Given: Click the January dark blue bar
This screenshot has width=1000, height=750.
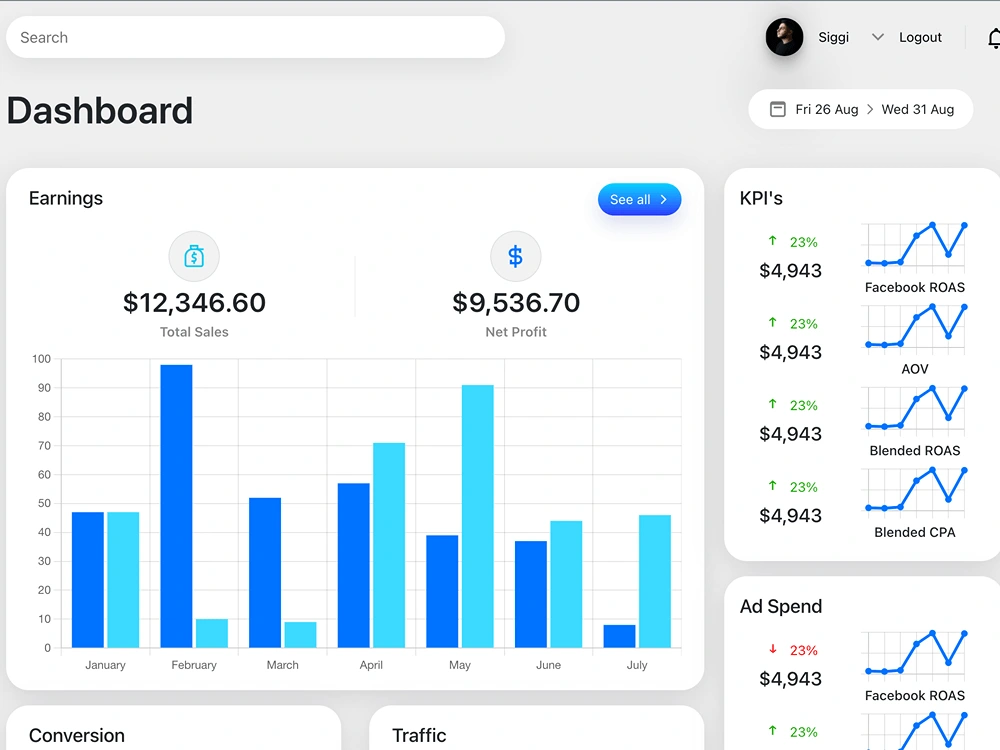Looking at the screenshot, I should pos(87,580).
